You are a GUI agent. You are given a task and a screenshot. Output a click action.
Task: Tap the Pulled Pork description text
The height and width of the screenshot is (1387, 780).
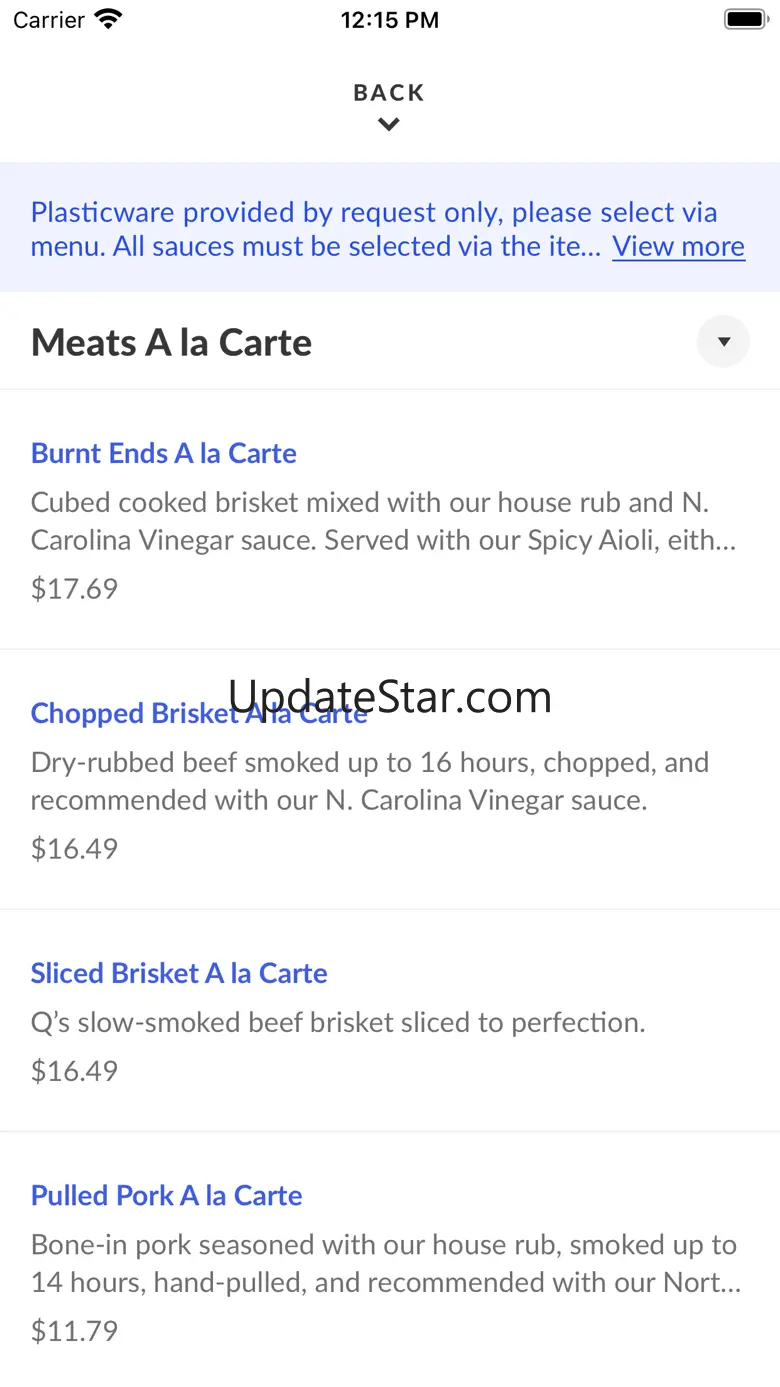point(386,1263)
